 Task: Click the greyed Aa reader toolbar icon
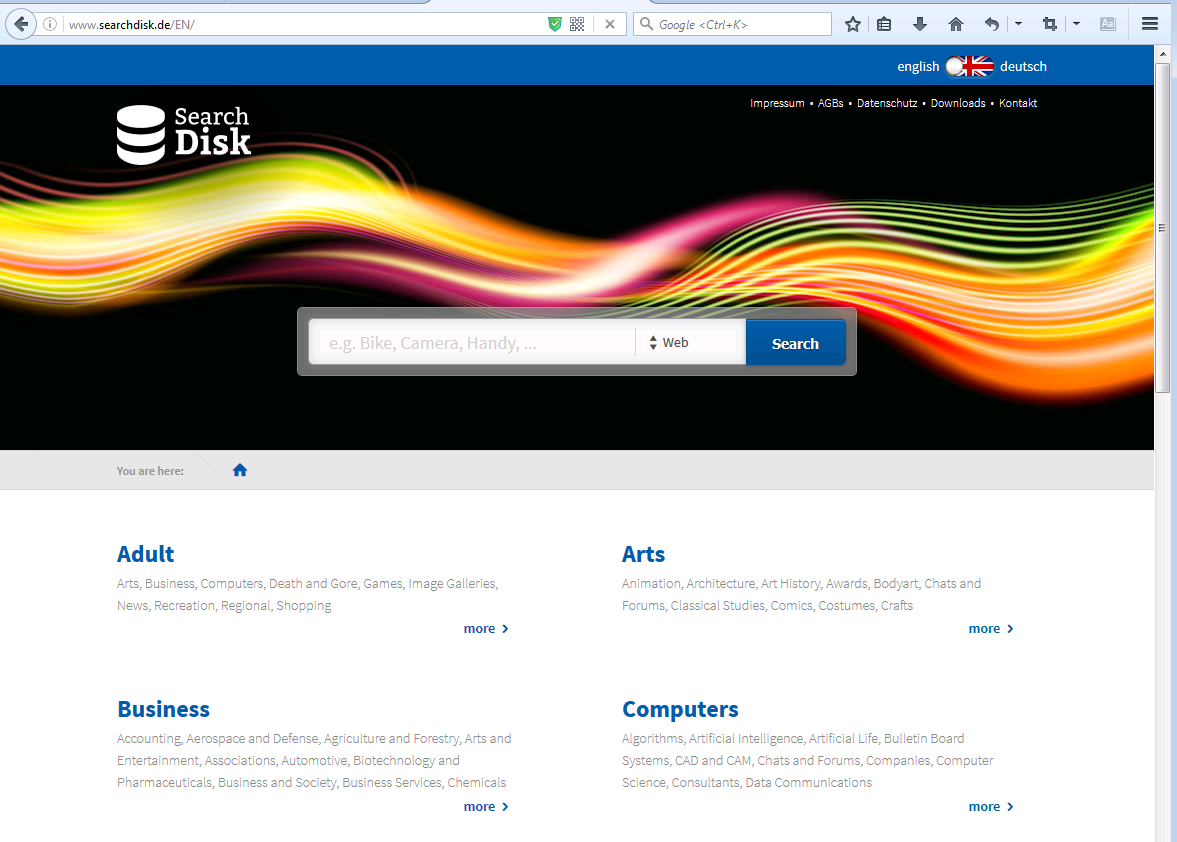[1108, 24]
